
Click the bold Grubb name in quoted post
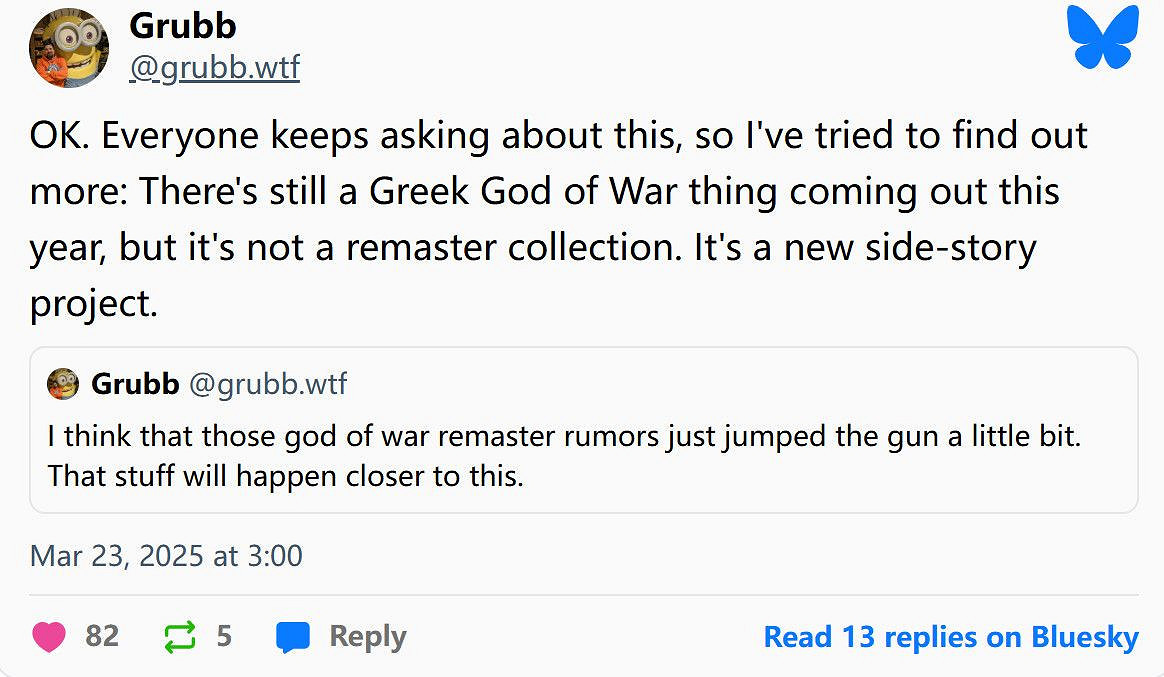(135, 383)
